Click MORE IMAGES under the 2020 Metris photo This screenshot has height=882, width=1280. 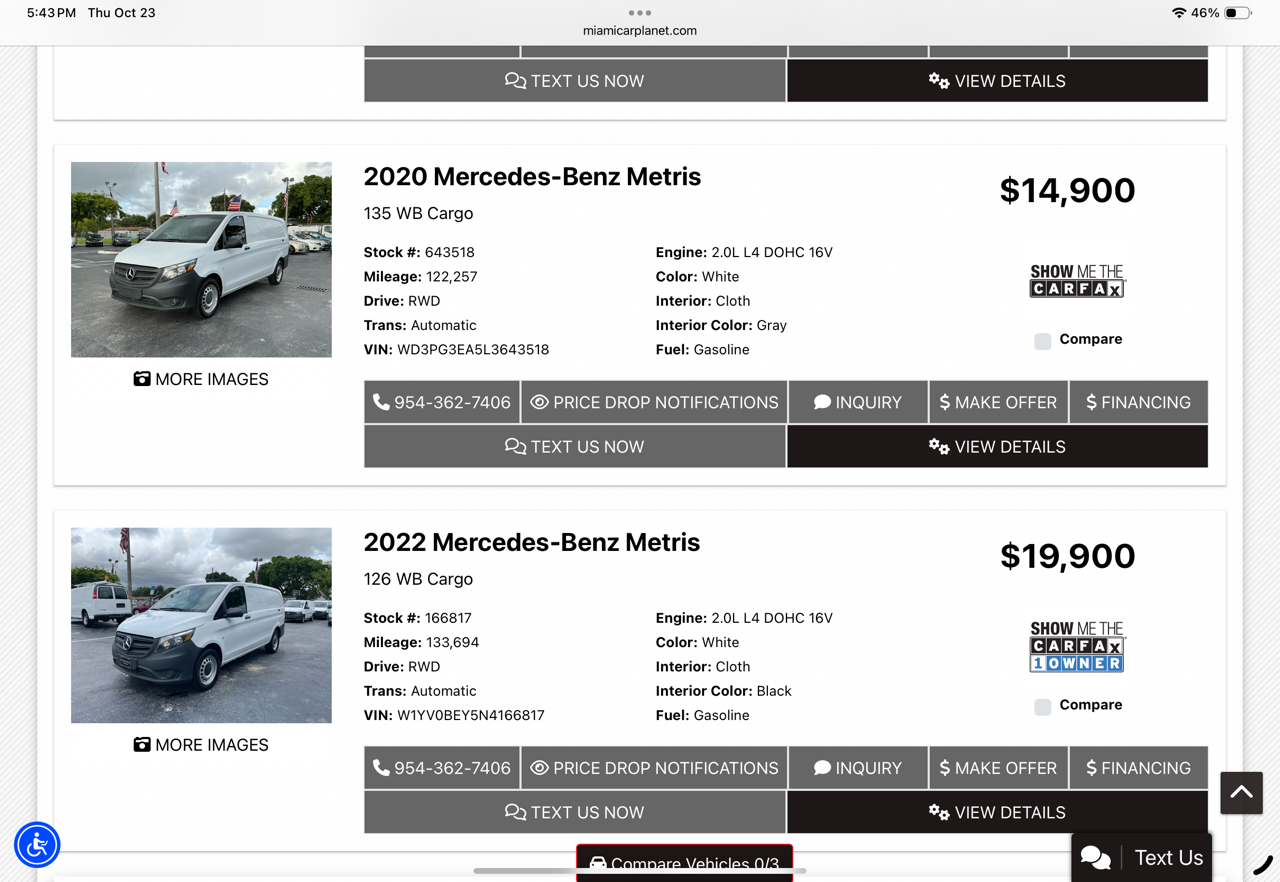(x=201, y=379)
